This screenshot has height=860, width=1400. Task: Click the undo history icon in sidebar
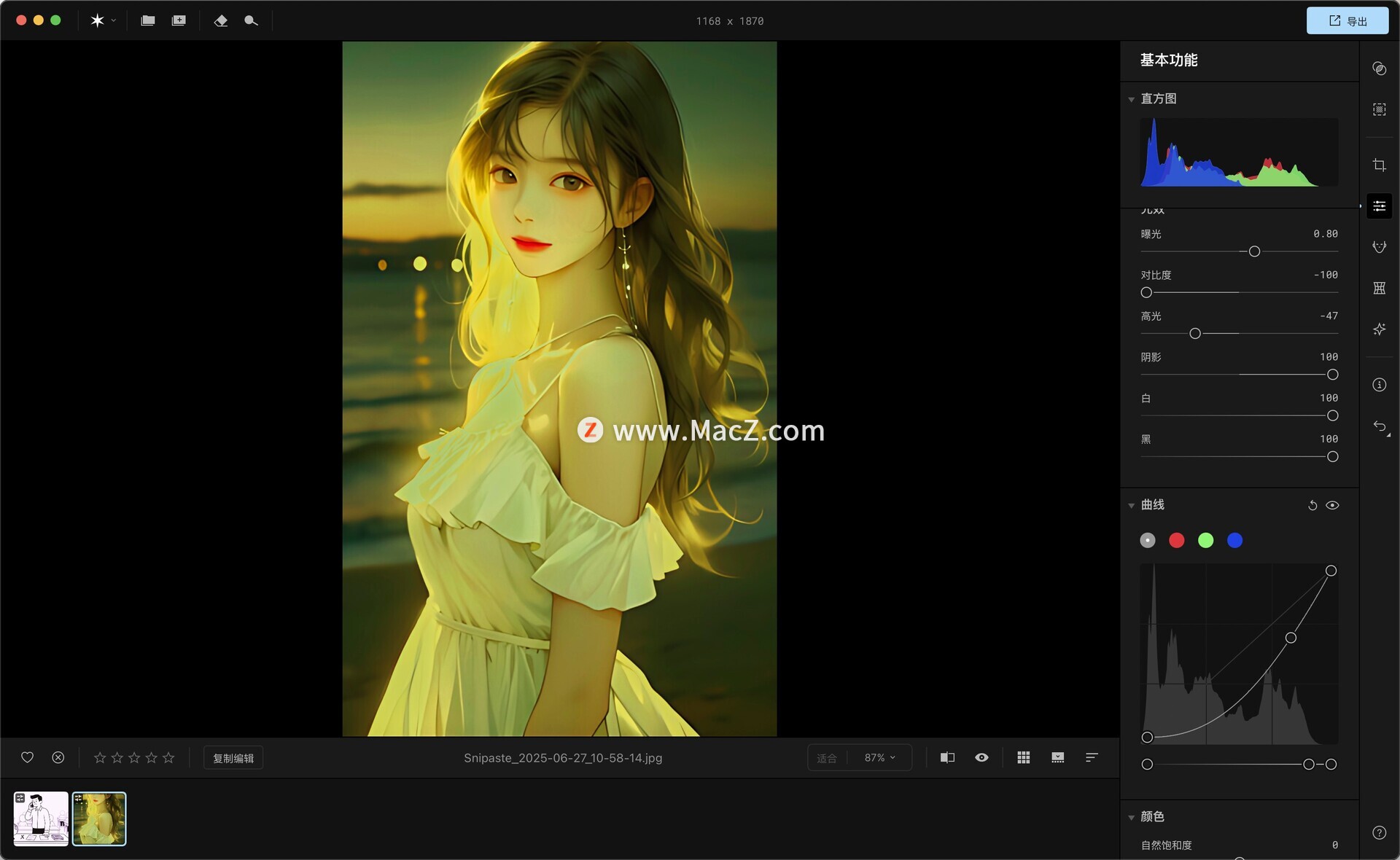click(1380, 427)
